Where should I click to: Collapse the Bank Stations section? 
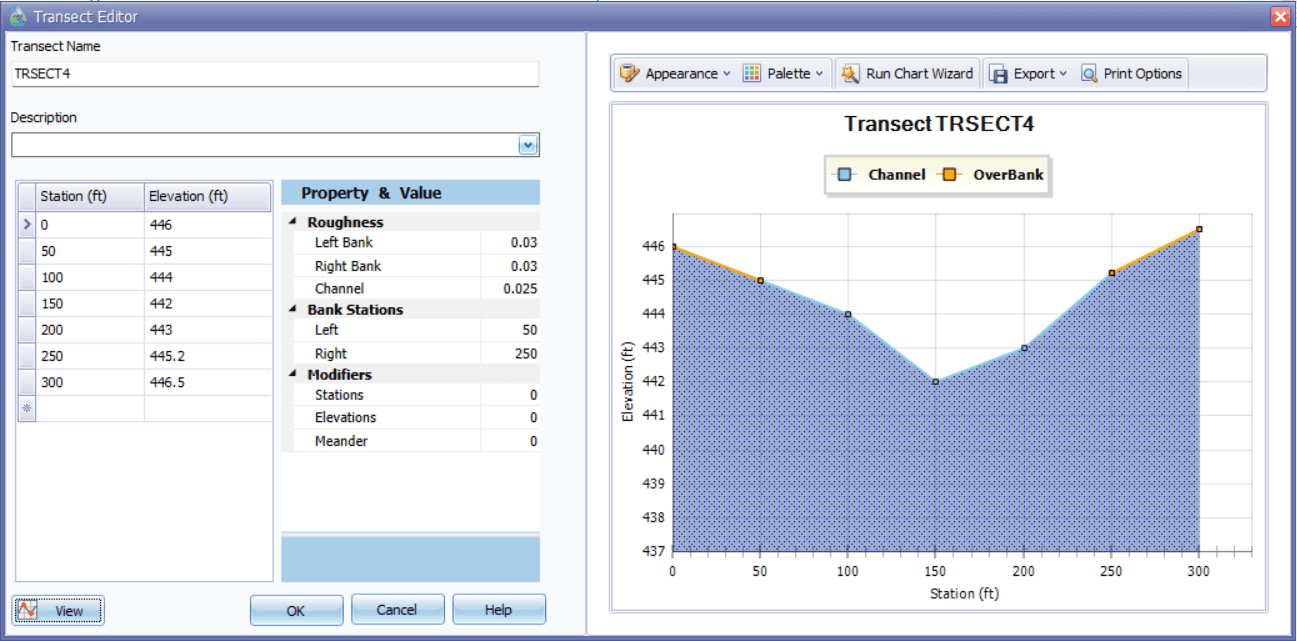(x=293, y=310)
